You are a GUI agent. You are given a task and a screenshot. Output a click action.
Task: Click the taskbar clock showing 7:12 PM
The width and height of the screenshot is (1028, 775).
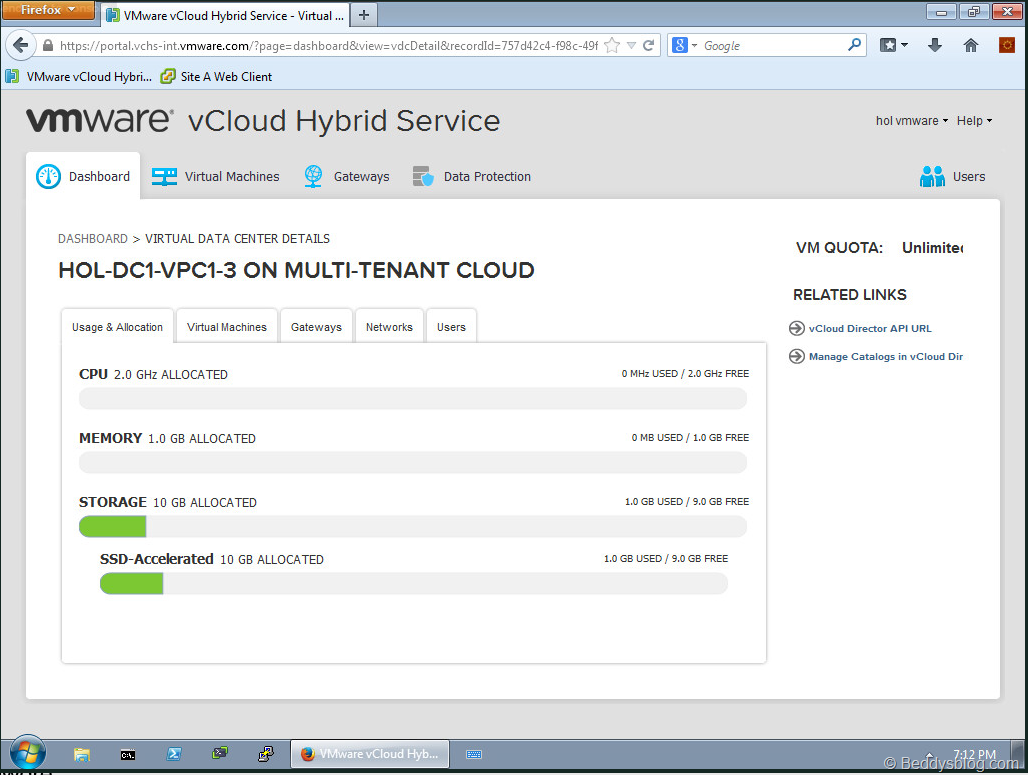pyautogui.click(x=974, y=755)
